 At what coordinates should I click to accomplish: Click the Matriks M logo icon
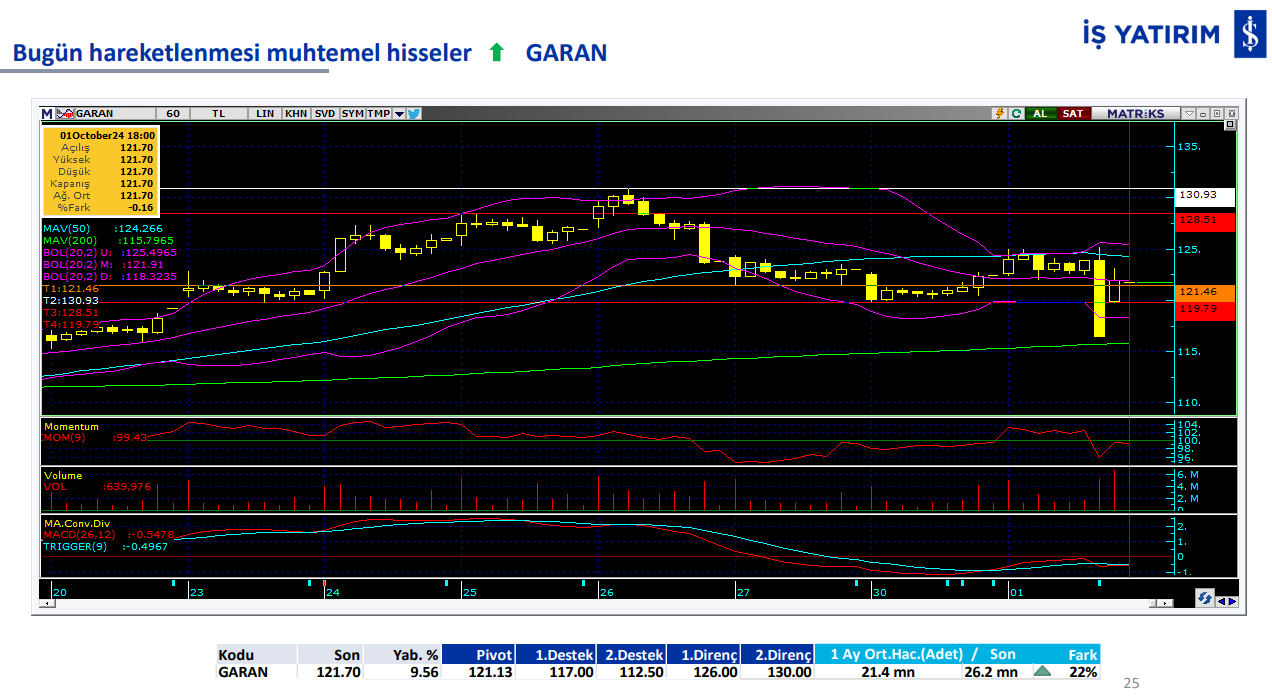point(47,113)
